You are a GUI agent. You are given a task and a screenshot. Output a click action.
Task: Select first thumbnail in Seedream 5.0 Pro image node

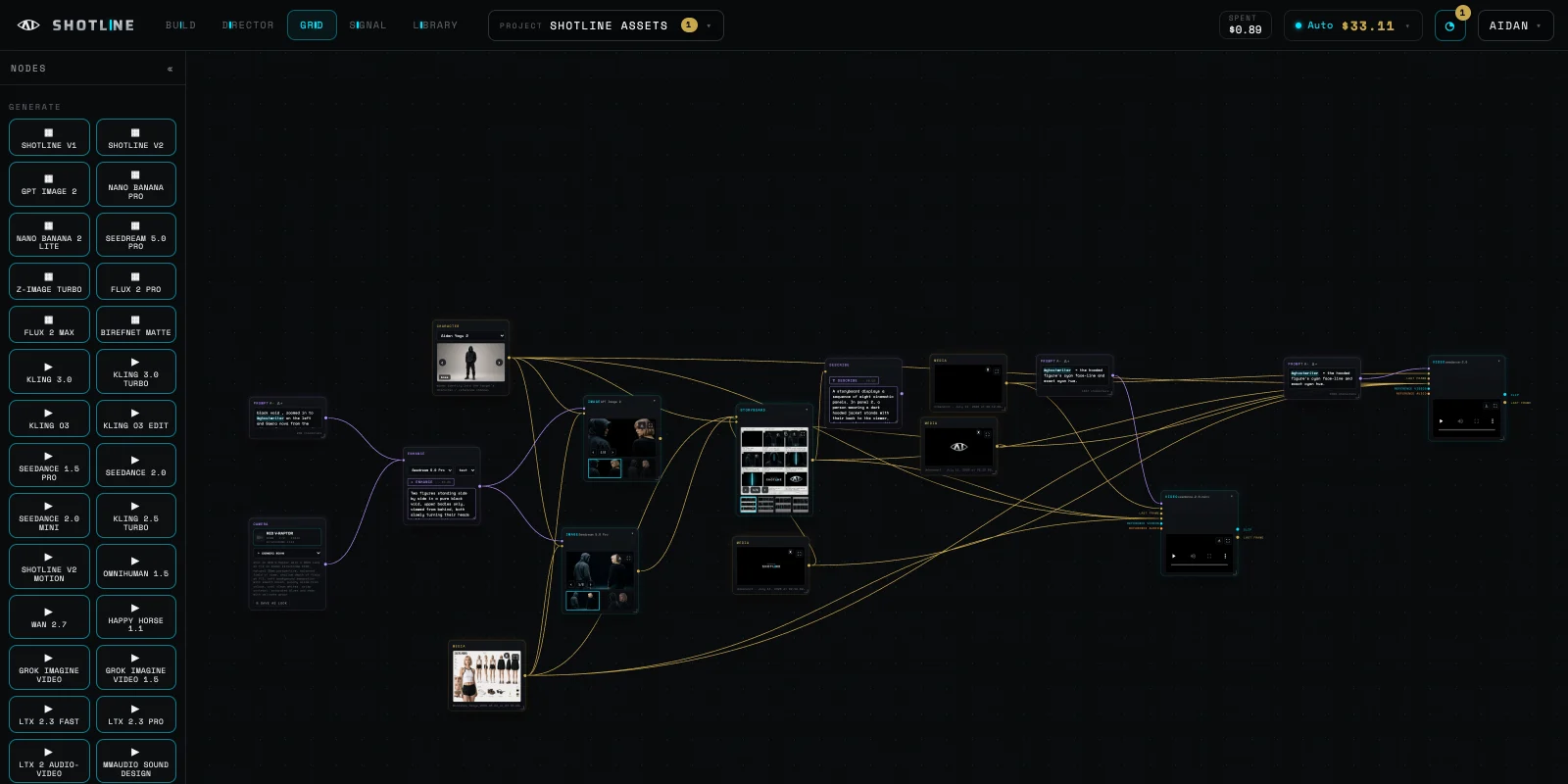click(582, 600)
